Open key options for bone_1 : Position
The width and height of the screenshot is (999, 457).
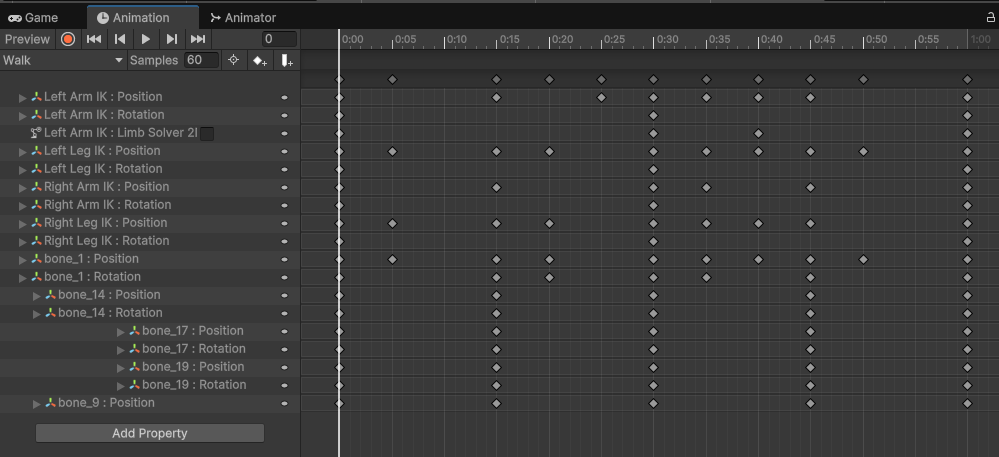click(x=284, y=259)
